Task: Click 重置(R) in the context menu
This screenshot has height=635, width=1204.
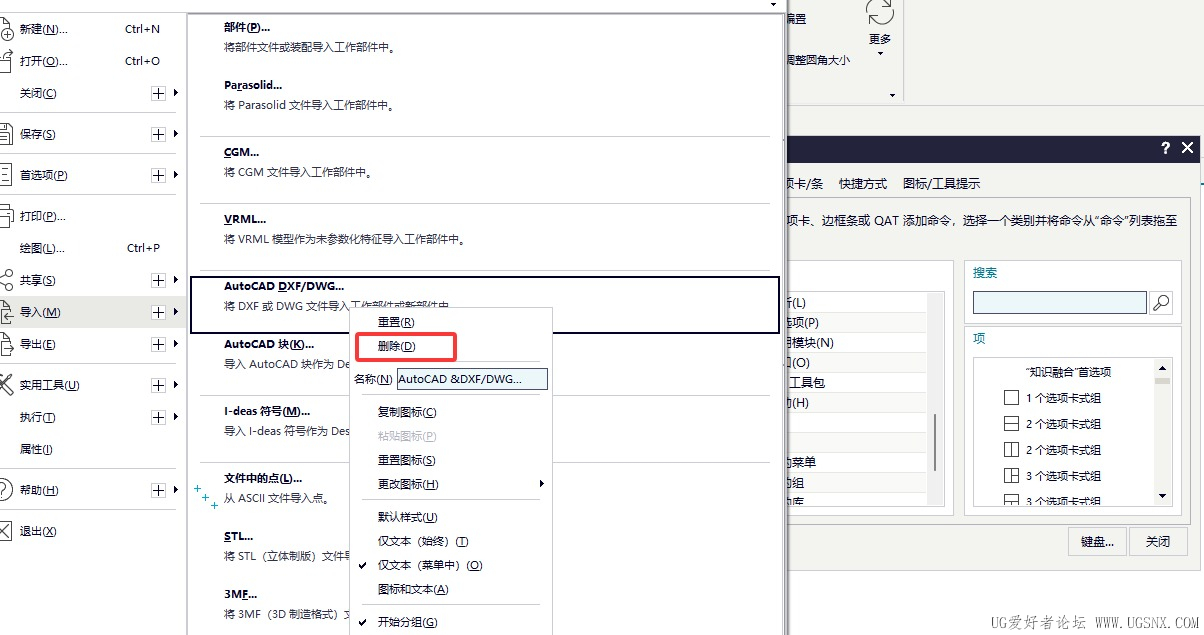Action: tap(396, 322)
